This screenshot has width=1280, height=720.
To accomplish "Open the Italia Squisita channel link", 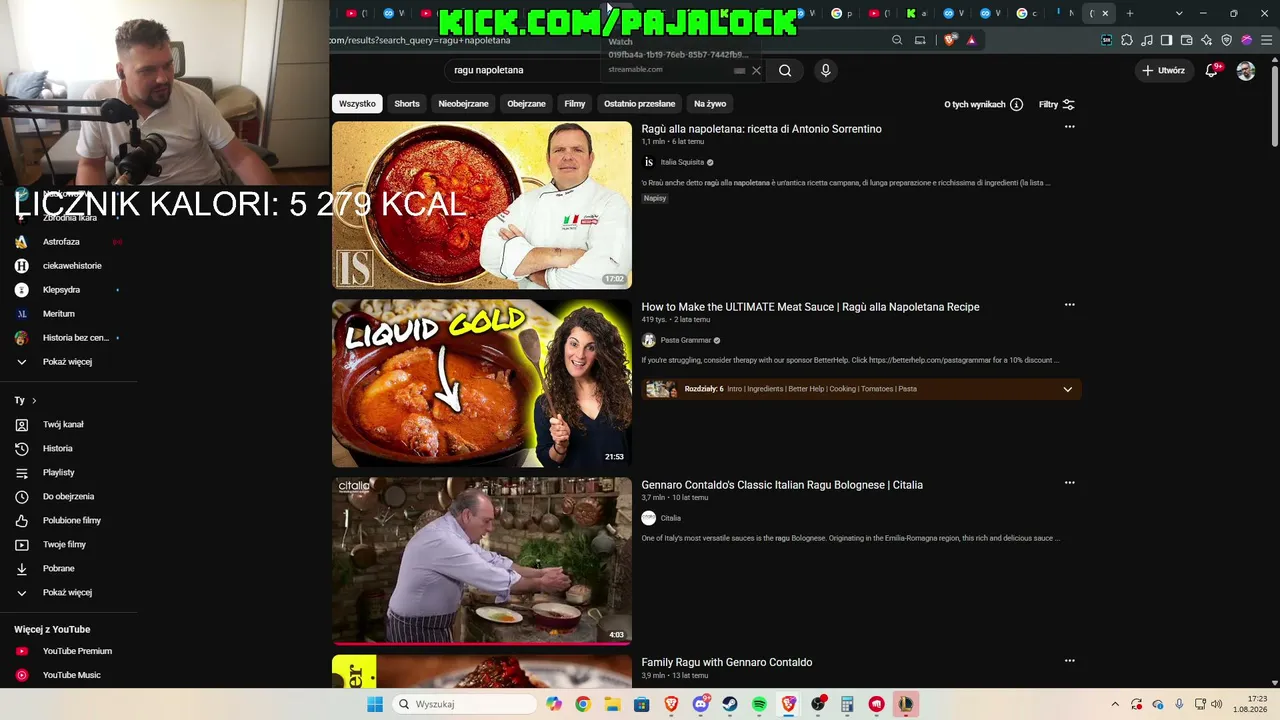I will point(682,162).
